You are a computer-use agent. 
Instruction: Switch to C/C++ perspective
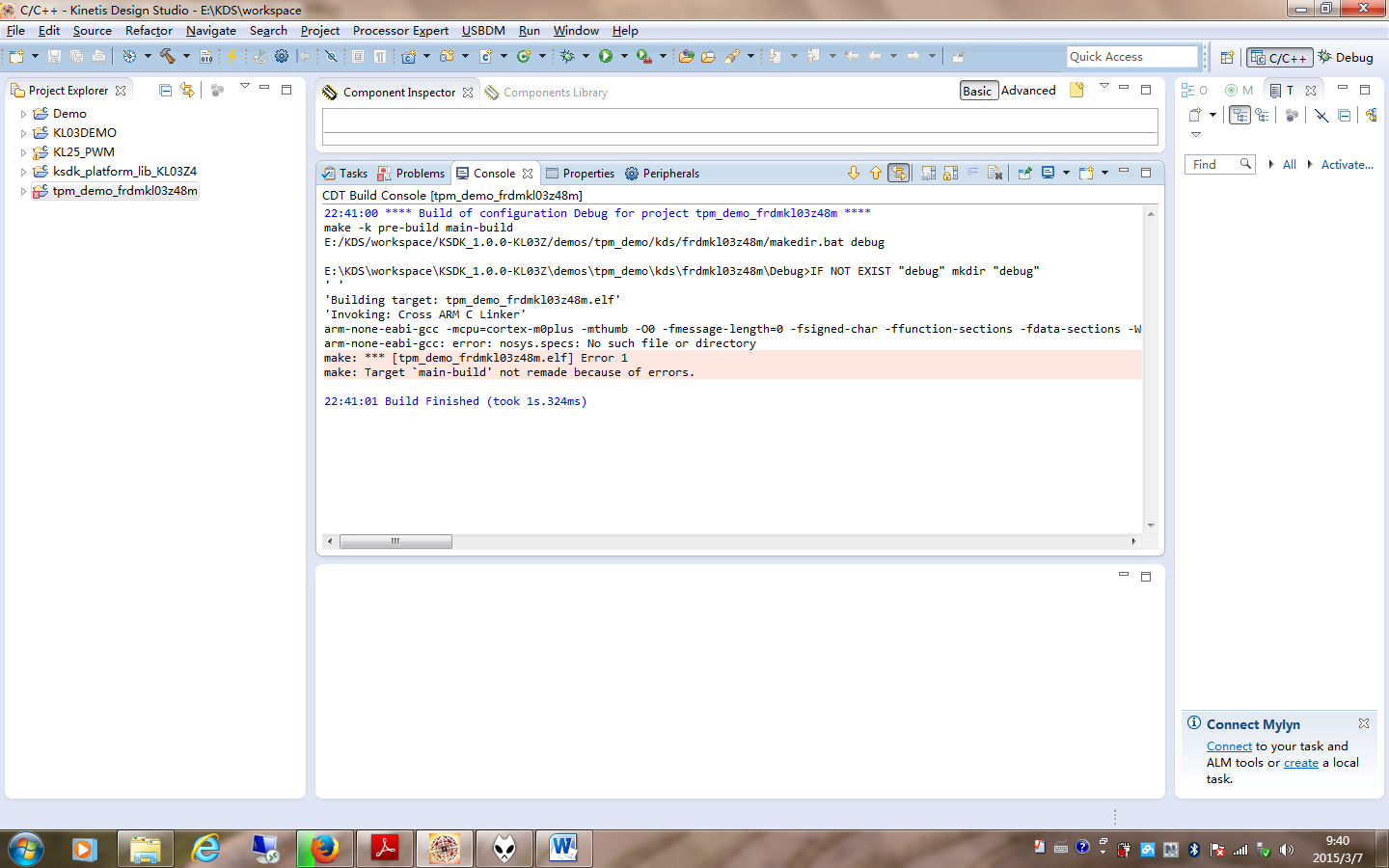(1280, 58)
